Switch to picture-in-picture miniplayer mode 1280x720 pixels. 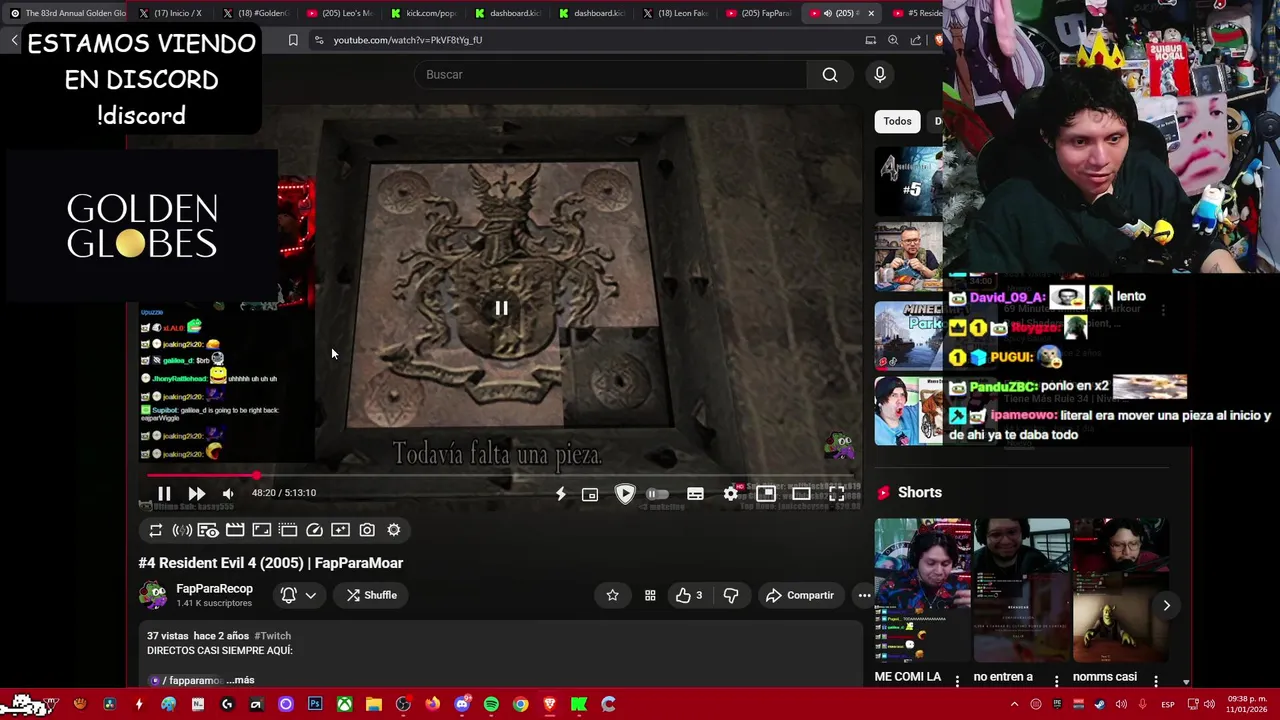tap(766, 494)
